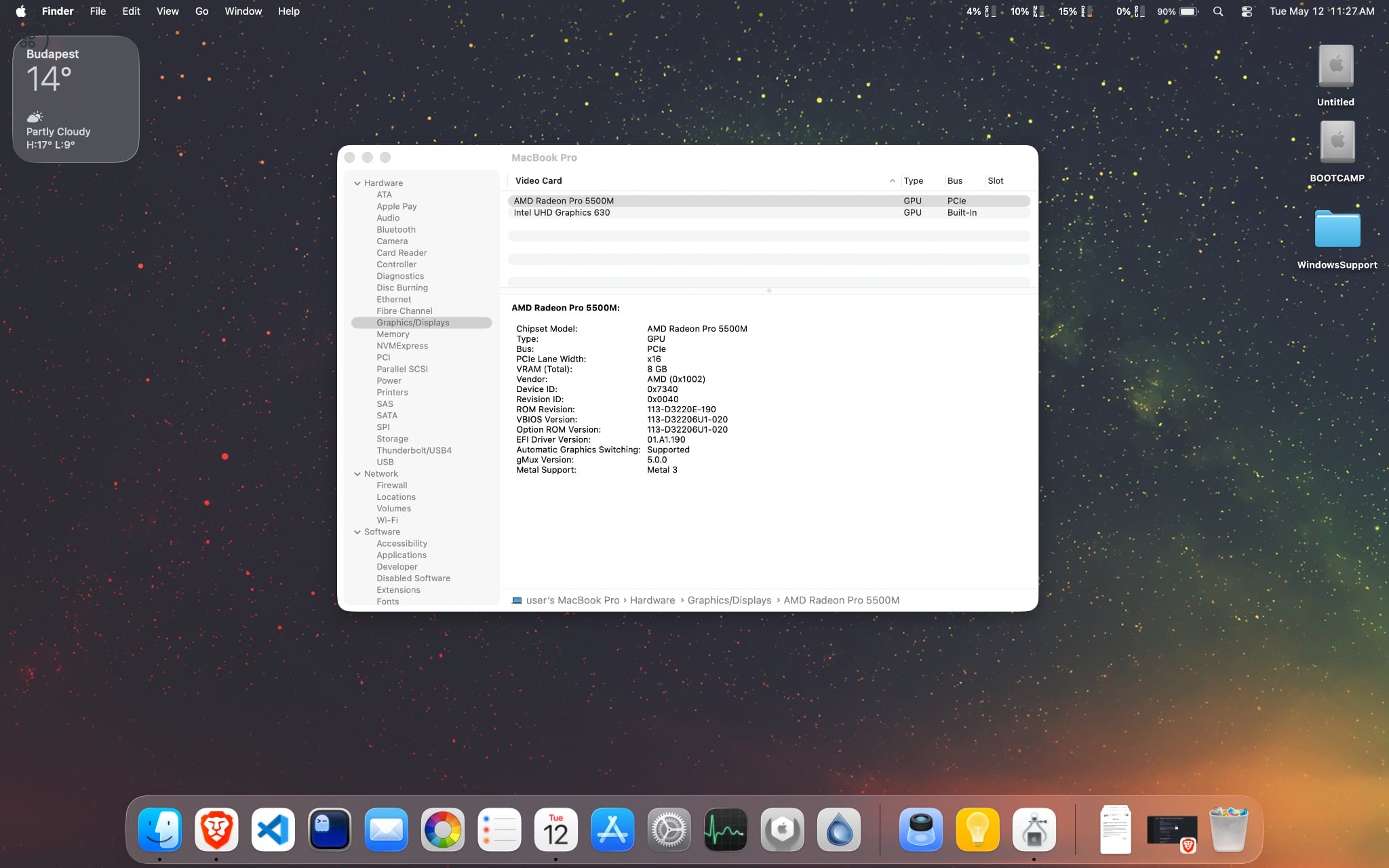Open the Finder menu
The height and width of the screenshot is (868, 1389).
coord(58,11)
